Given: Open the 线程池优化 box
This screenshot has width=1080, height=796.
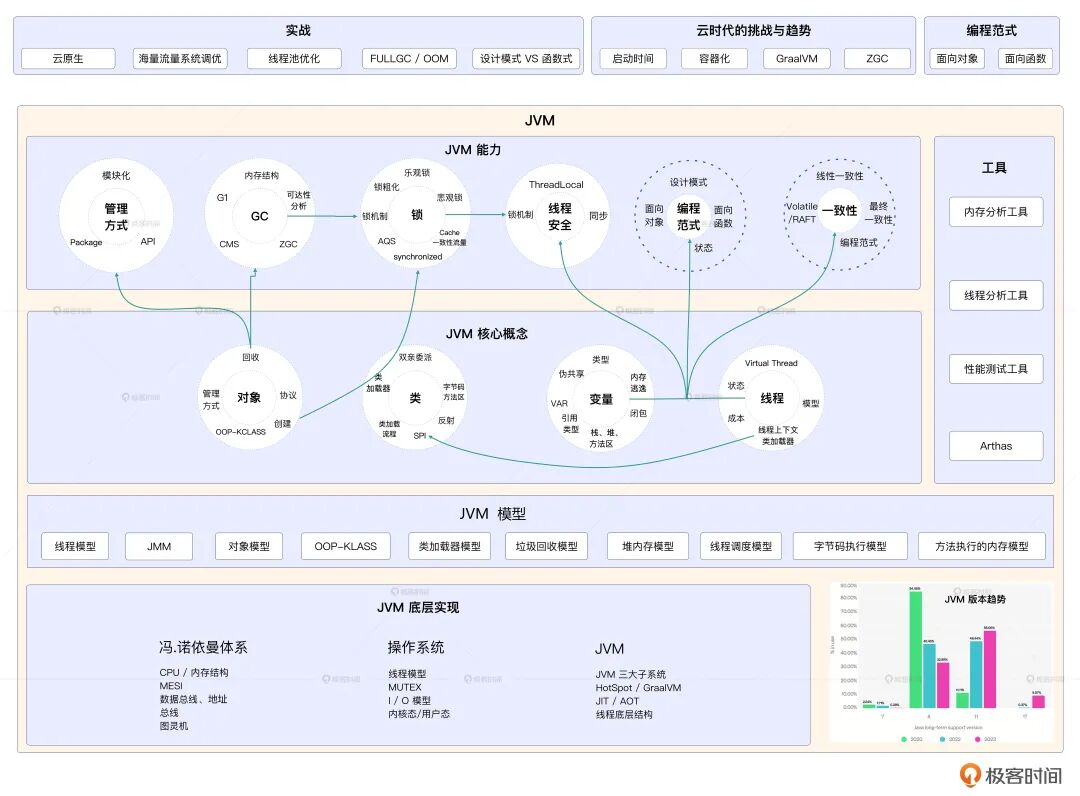Looking at the screenshot, I should click(294, 59).
